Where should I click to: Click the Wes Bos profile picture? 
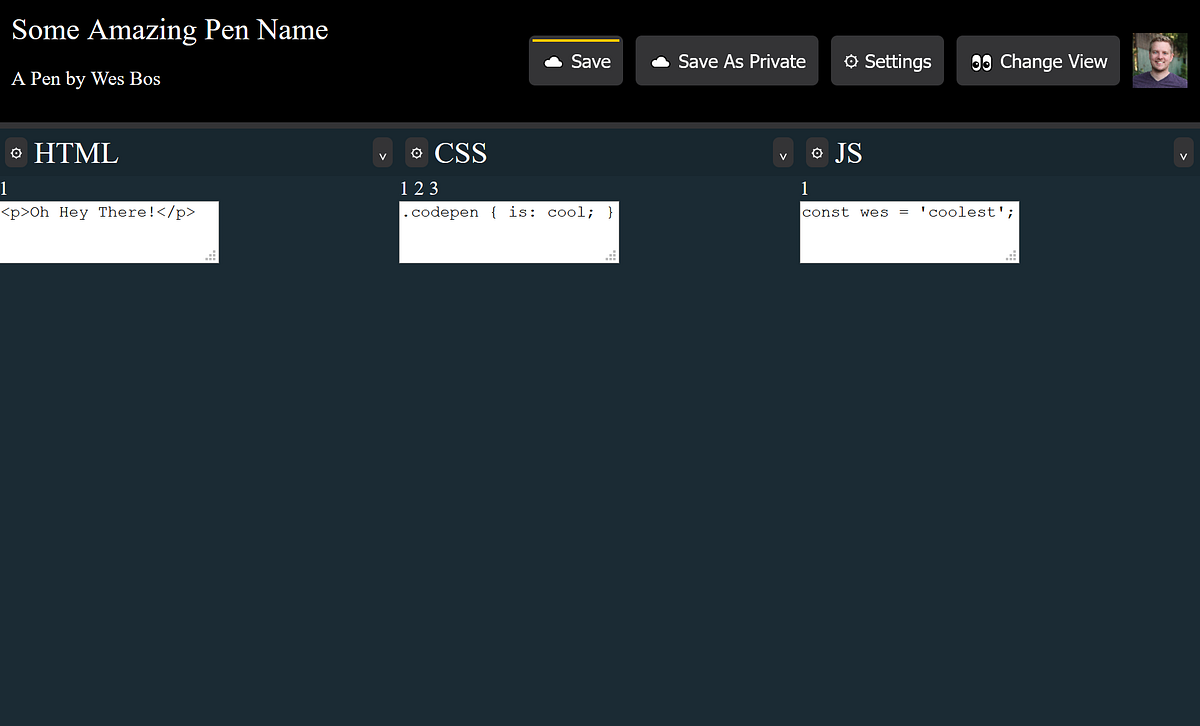click(x=1159, y=60)
